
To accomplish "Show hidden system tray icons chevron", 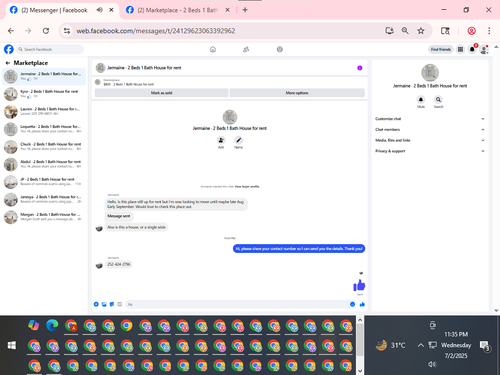I will 421,345.
